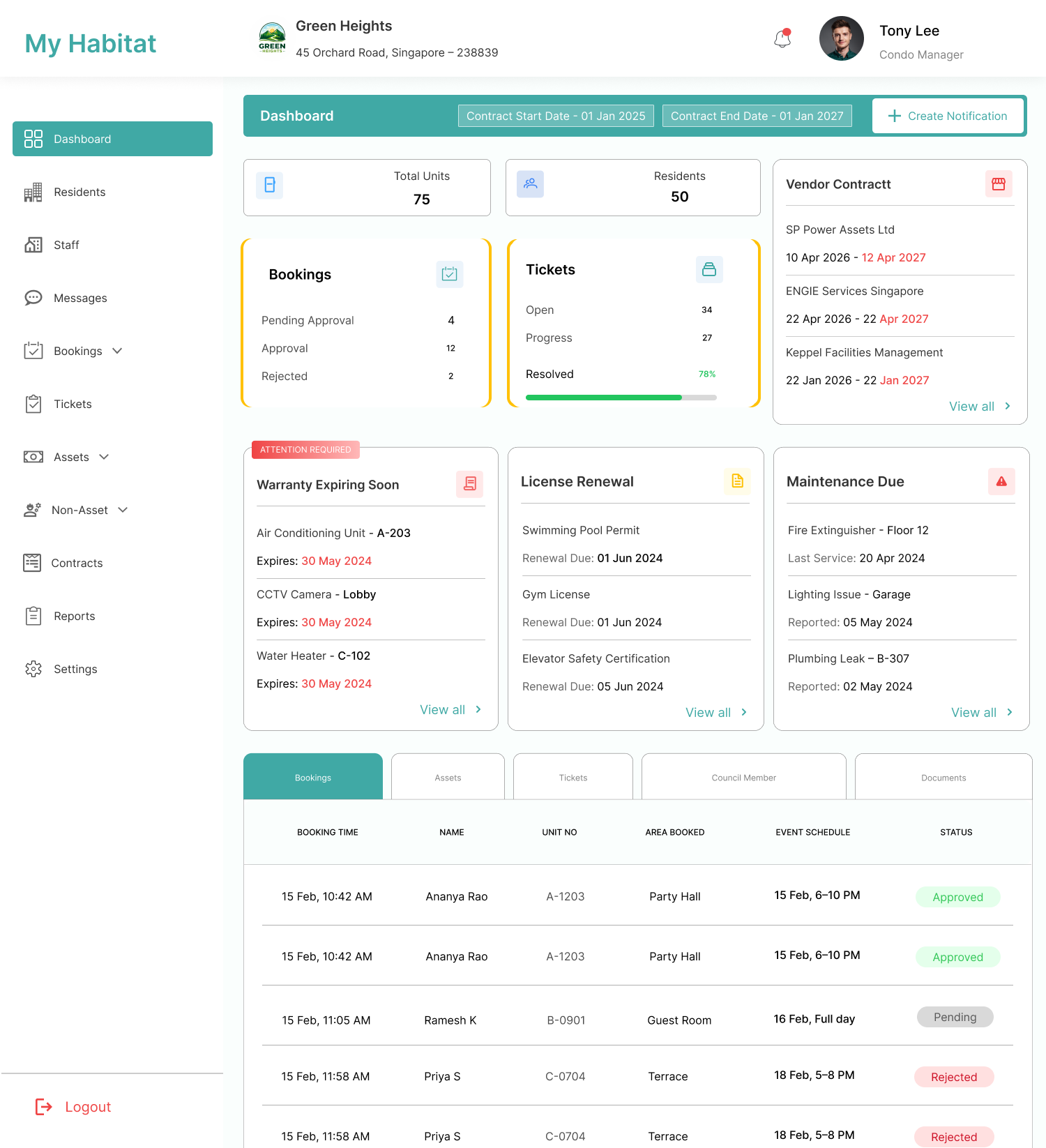Click the SP Power Assets Ltd vendor name
The width and height of the screenshot is (1046, 1148).
click(x=840, y=229)
